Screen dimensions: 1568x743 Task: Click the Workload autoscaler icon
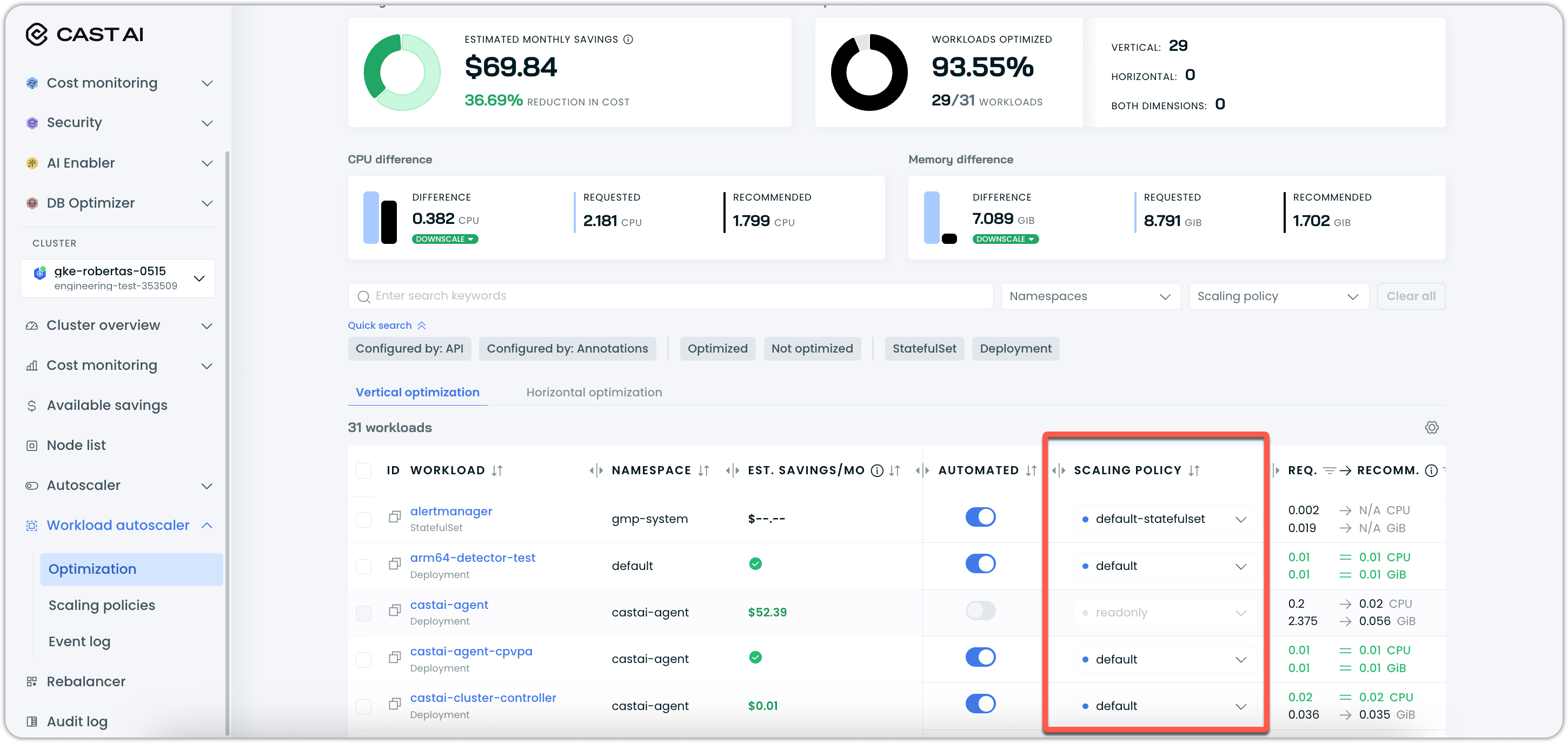[32, 526]
